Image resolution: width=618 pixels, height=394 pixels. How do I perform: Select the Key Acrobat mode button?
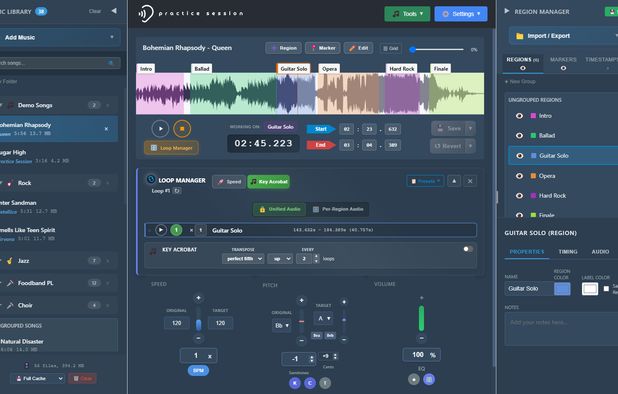[x=269, y=182]
